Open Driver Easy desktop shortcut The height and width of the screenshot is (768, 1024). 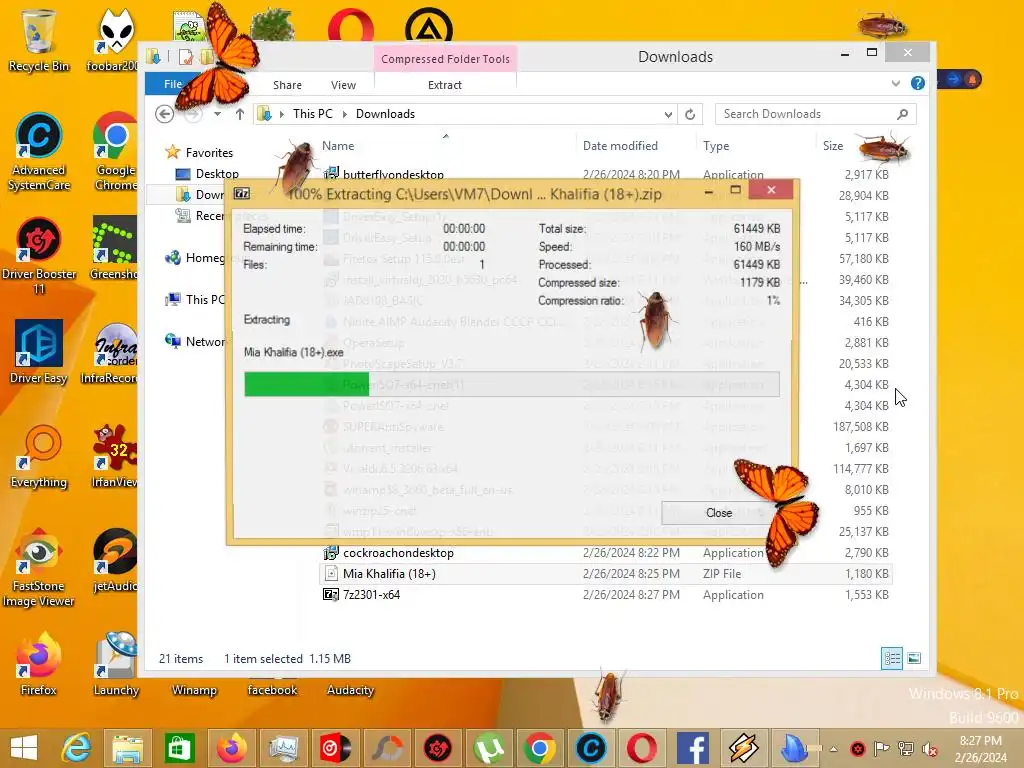pyautogui.click(x=39, y=352)
